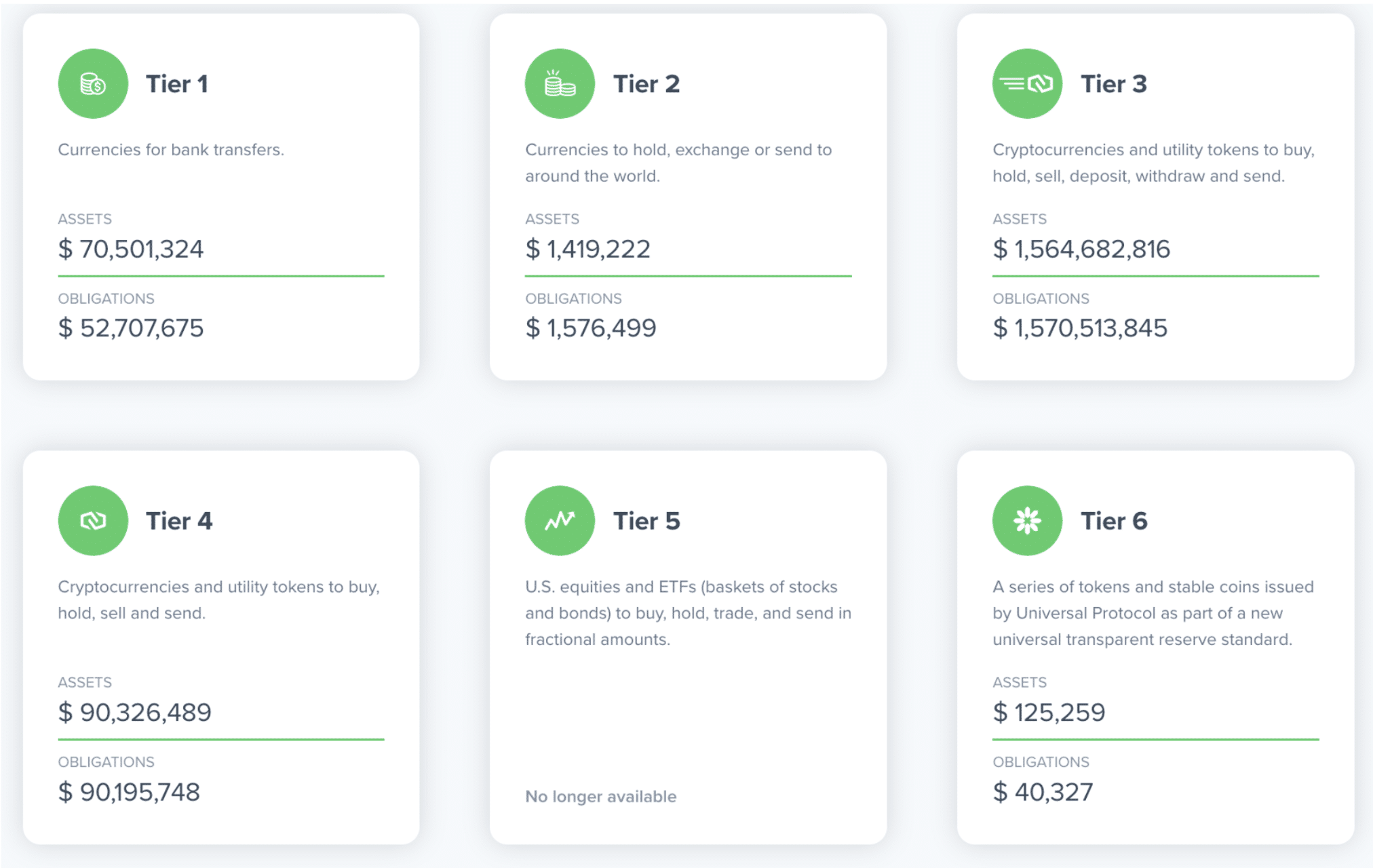Click the 'No longer available' text
Viewport: 1373px width, 868px height.
(x=600, y=796)
